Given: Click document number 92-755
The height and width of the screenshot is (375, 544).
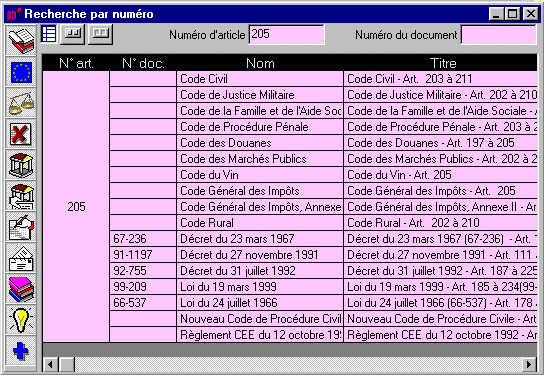Looking at the screenshot, I should tap(143, 271).
